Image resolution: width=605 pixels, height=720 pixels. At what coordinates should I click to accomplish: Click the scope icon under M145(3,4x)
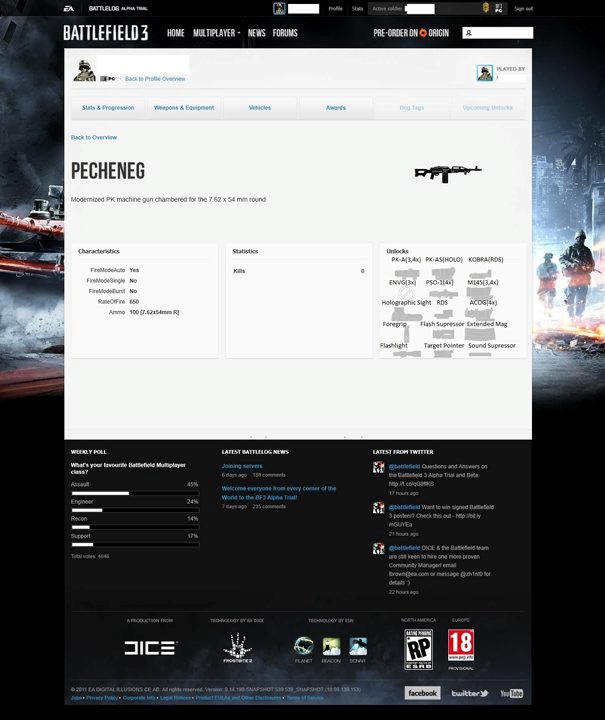point(478,293)
